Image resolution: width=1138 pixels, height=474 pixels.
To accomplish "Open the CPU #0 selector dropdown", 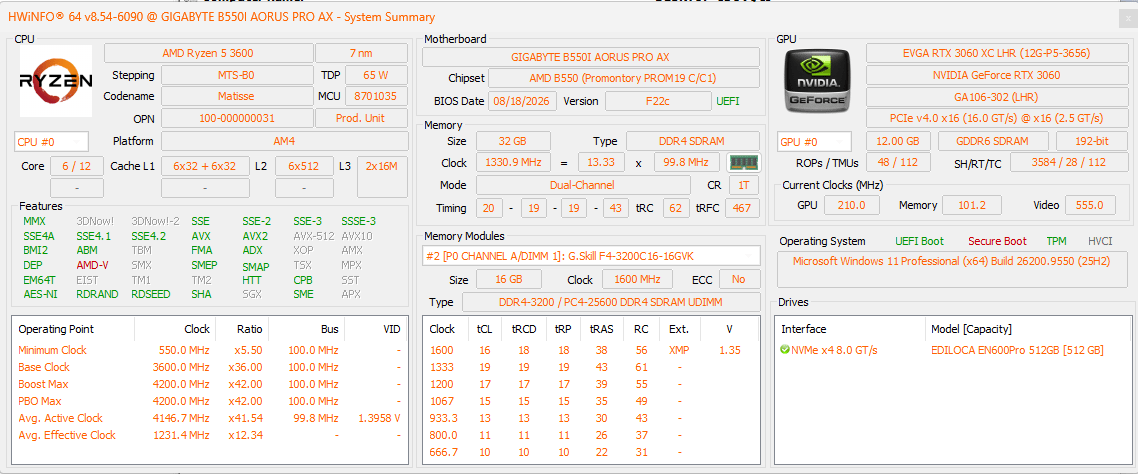I will (52, 142).
